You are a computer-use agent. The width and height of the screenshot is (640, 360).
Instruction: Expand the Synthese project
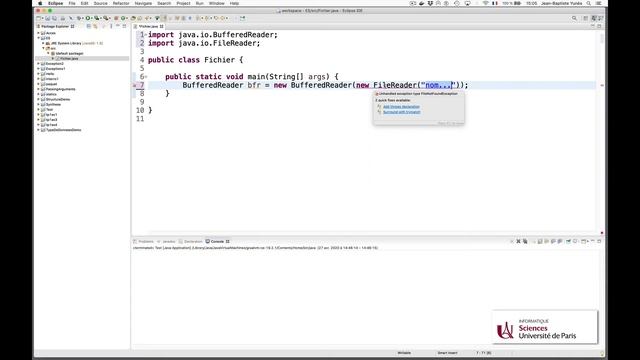[x=39, y=104]
